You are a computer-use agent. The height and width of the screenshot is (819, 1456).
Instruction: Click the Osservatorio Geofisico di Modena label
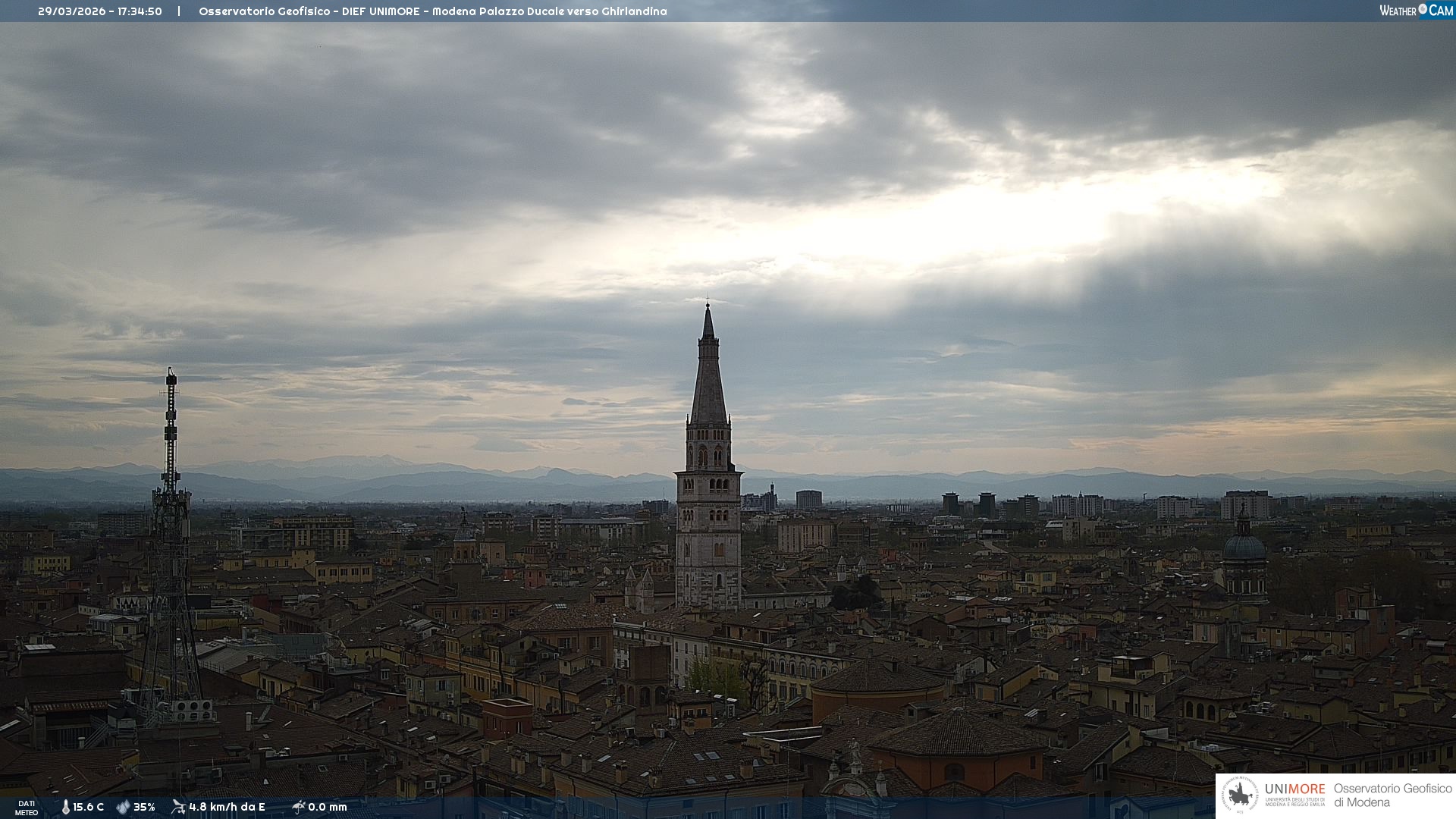(1392, 795)
